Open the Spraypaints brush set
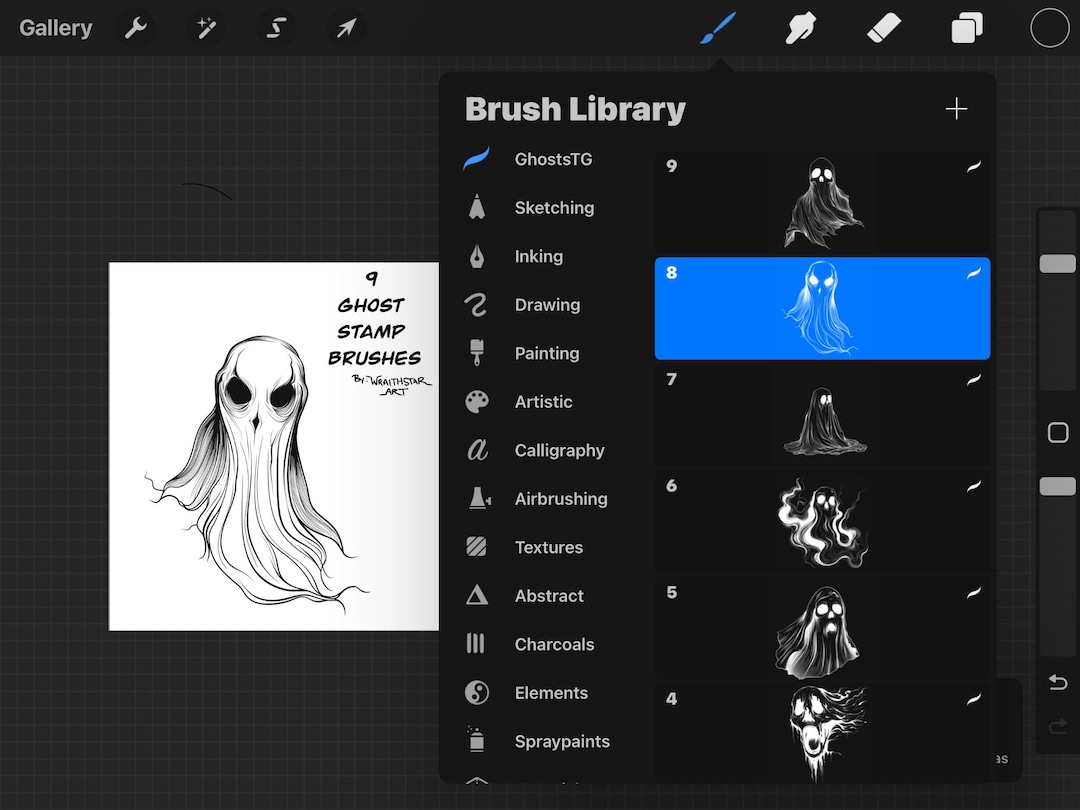The height and width of the screenshot is (810, 1080). click(x=562, y=742)
